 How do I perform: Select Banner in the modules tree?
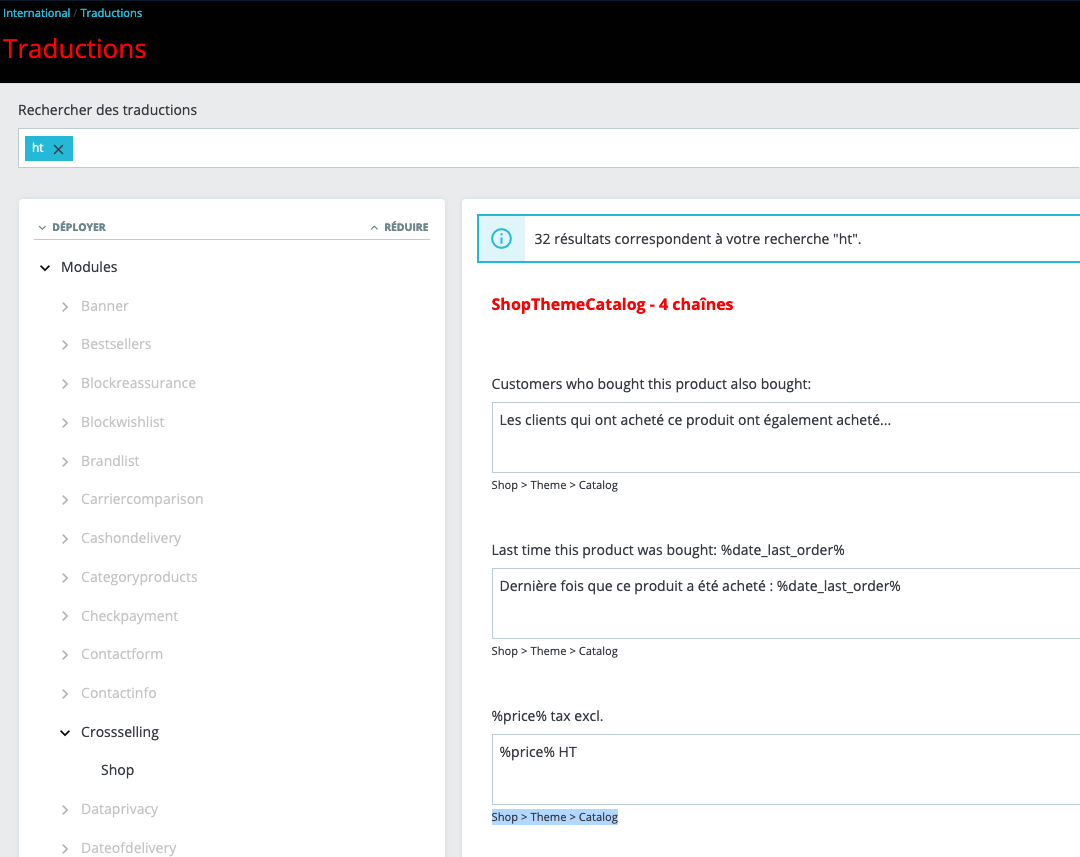pyautogui.click(x=105, y=306)
